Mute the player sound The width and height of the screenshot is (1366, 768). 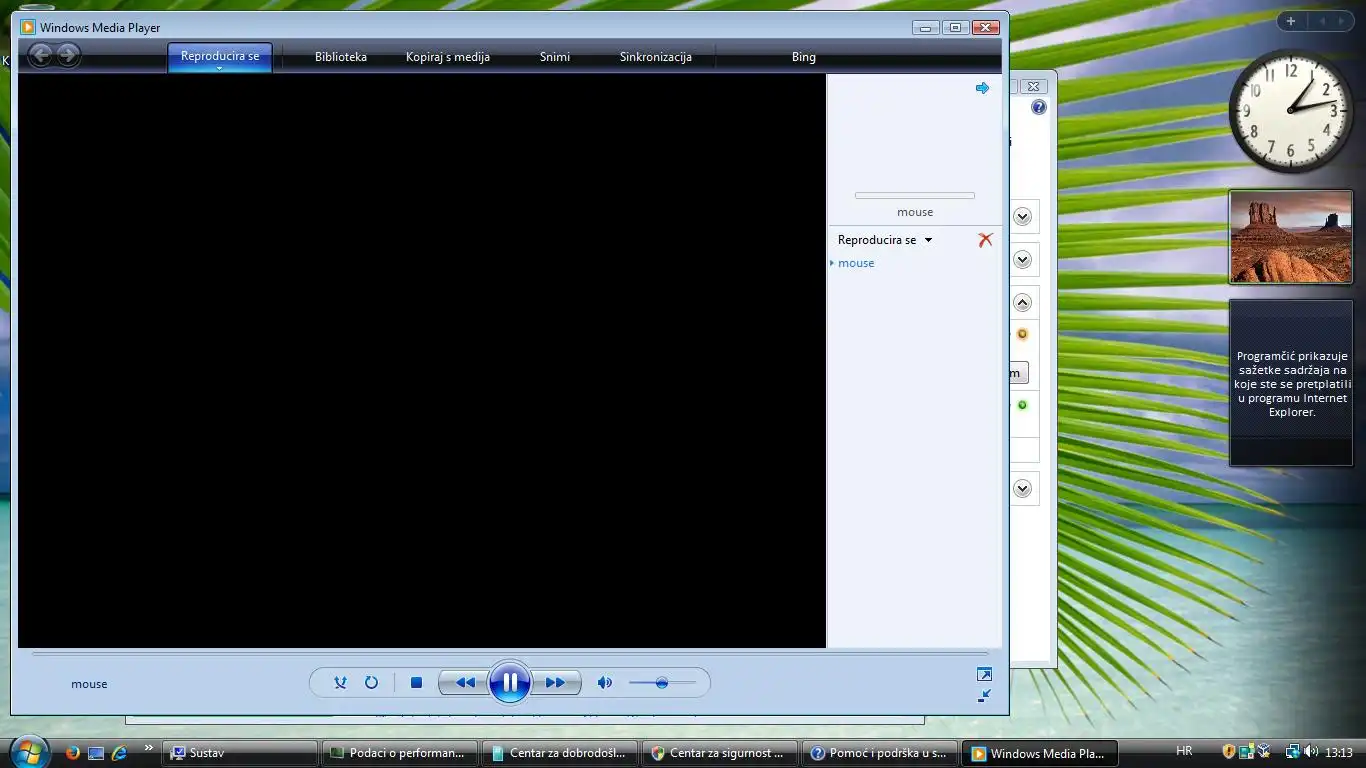(604, 683)
